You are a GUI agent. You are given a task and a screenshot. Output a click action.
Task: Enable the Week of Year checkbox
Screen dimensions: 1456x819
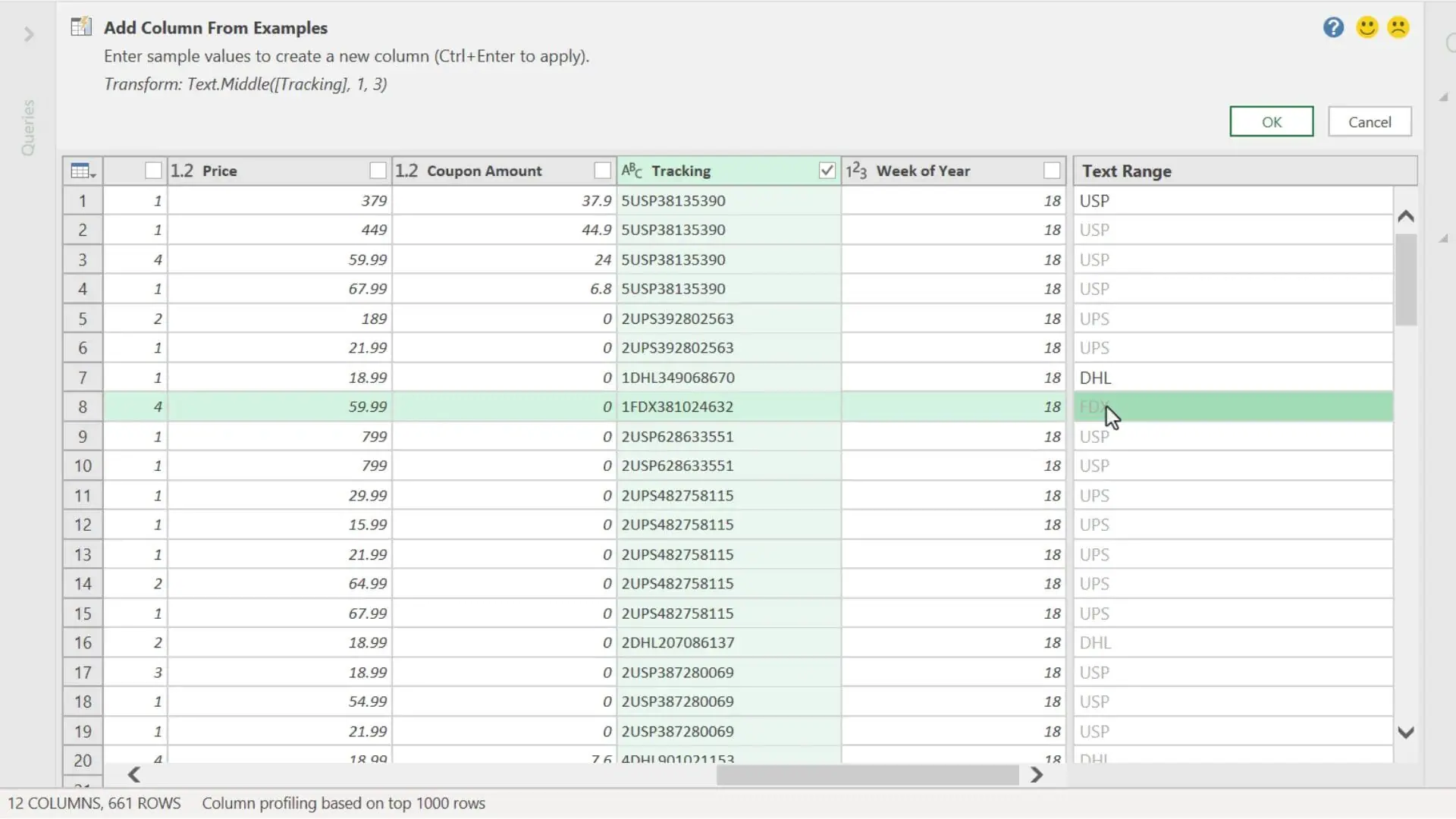1051,171
